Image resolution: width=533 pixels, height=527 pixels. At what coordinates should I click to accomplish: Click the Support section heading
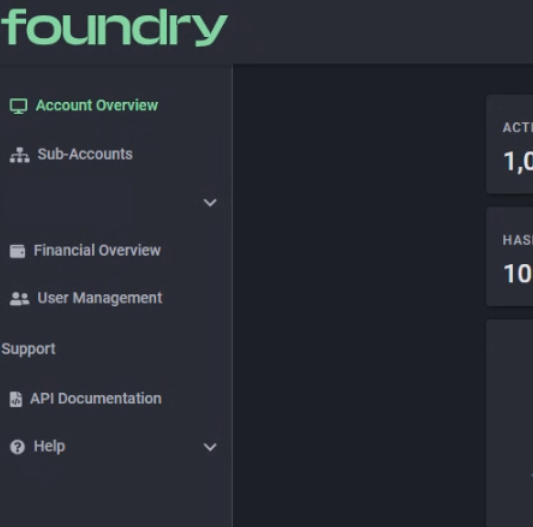(x=28, y=349)
